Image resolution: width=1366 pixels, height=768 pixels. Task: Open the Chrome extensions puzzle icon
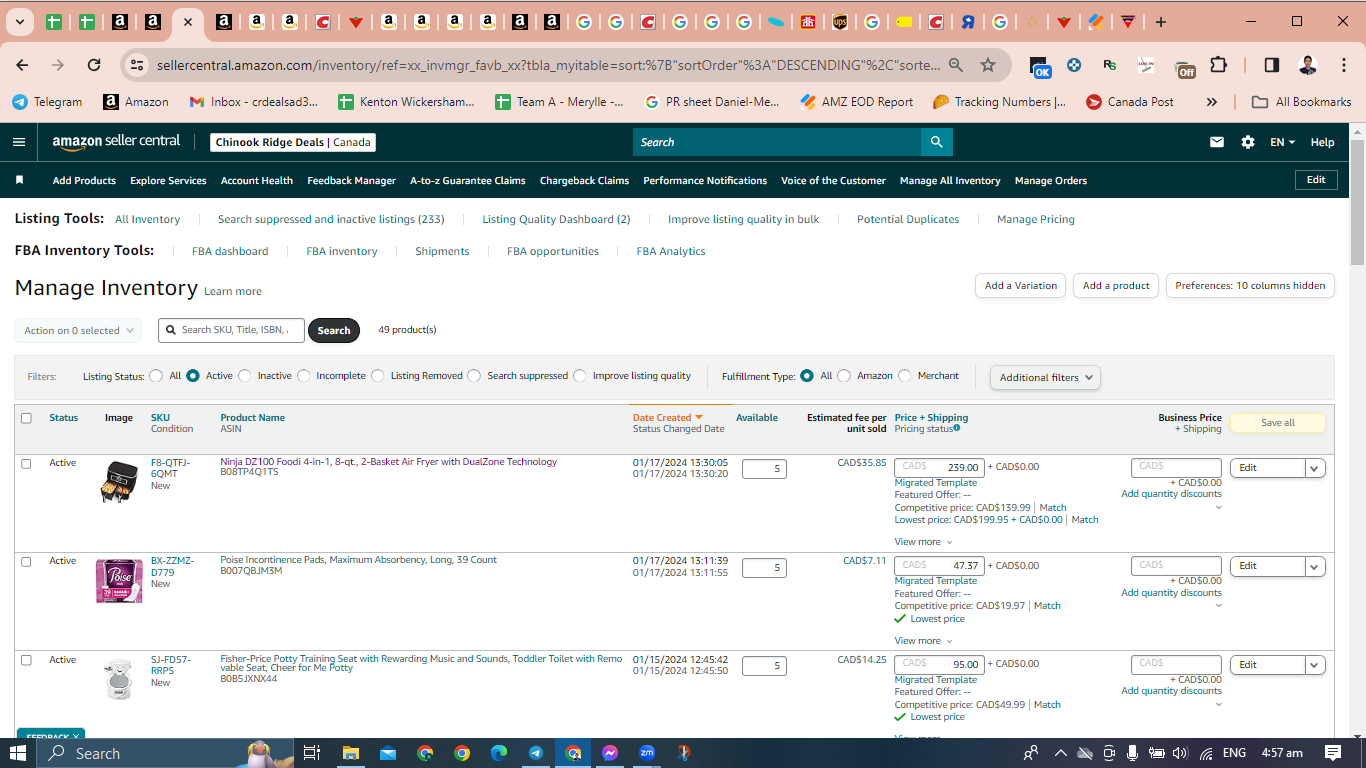tap(1218, 65)
